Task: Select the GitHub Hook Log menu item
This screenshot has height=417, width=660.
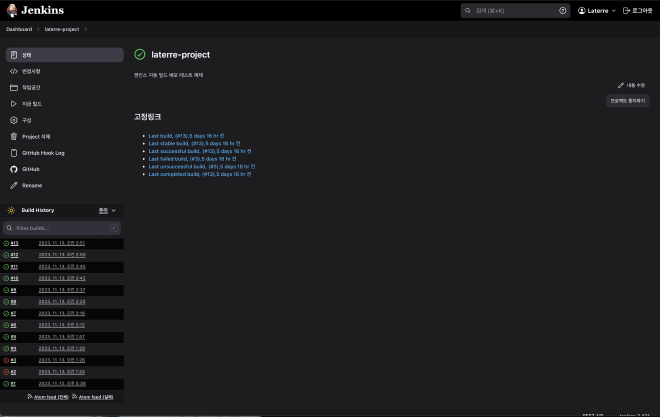Action: pos(65,153)
